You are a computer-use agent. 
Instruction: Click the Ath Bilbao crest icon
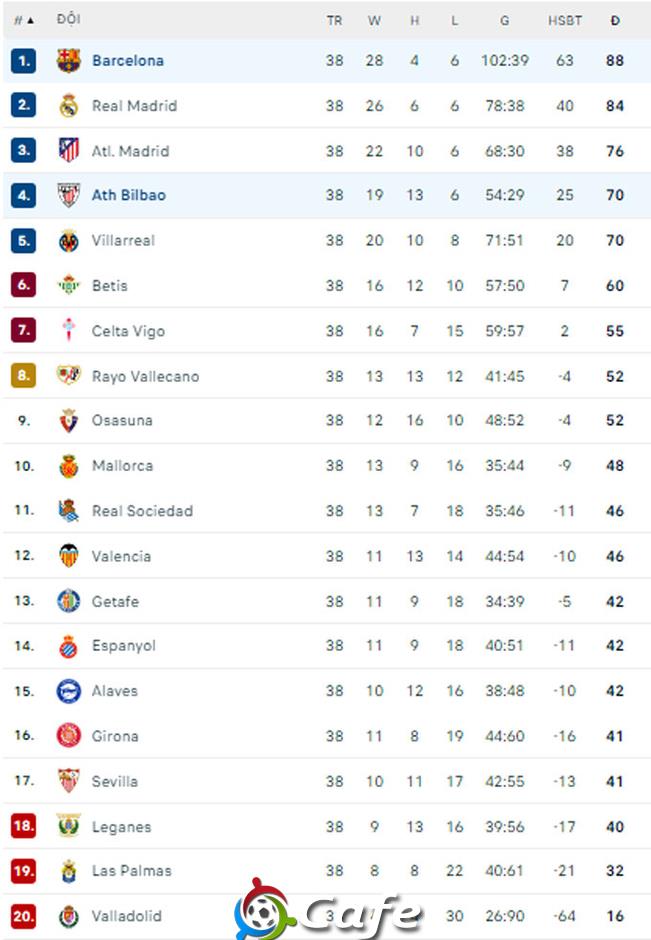coord(68,195)
